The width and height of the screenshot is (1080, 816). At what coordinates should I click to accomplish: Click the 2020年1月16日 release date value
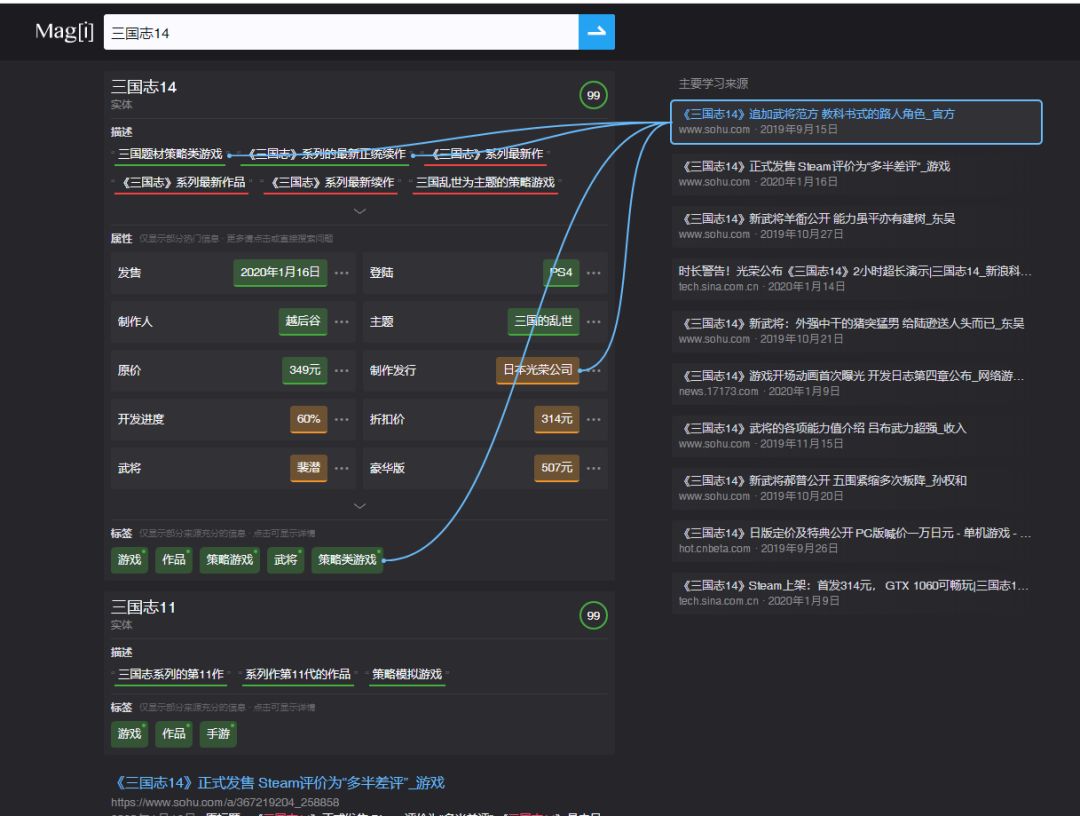point(280,273)
